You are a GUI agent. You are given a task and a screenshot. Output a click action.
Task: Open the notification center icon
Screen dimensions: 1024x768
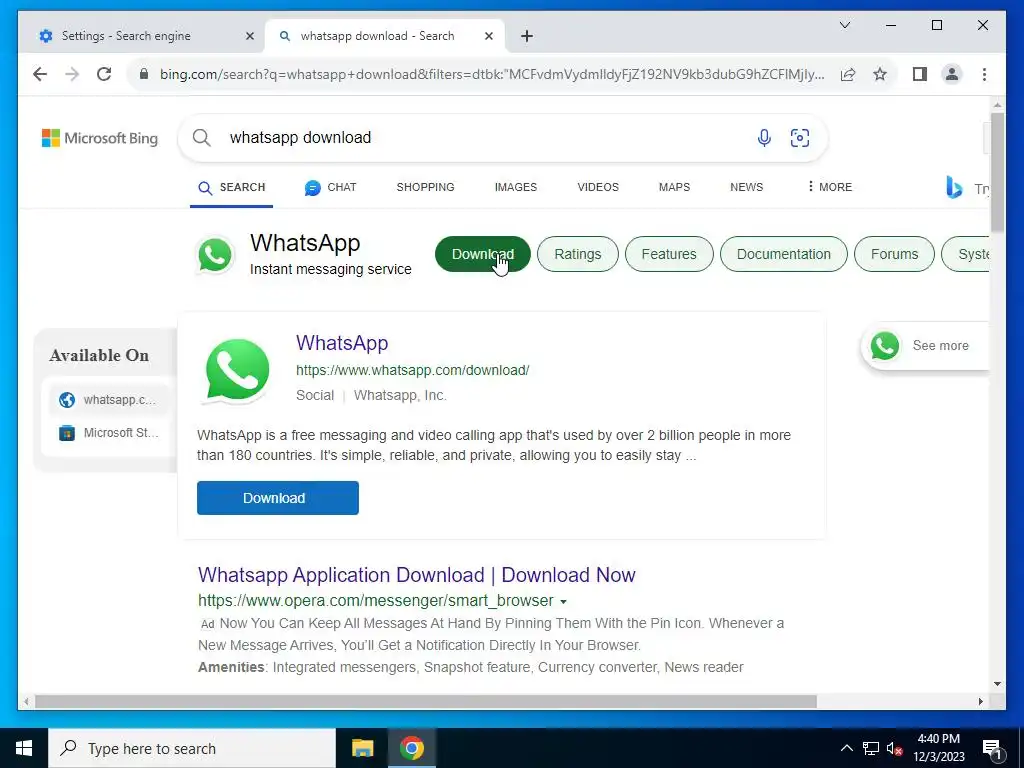click(x=992, y=748)
